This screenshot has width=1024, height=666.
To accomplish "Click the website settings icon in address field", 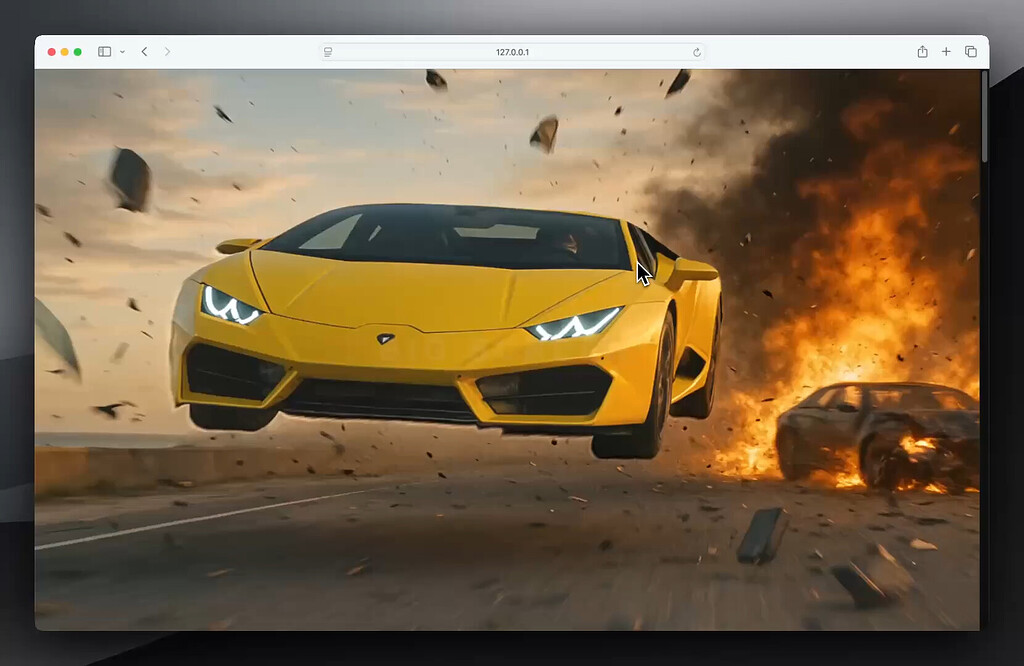I will 327,51.
